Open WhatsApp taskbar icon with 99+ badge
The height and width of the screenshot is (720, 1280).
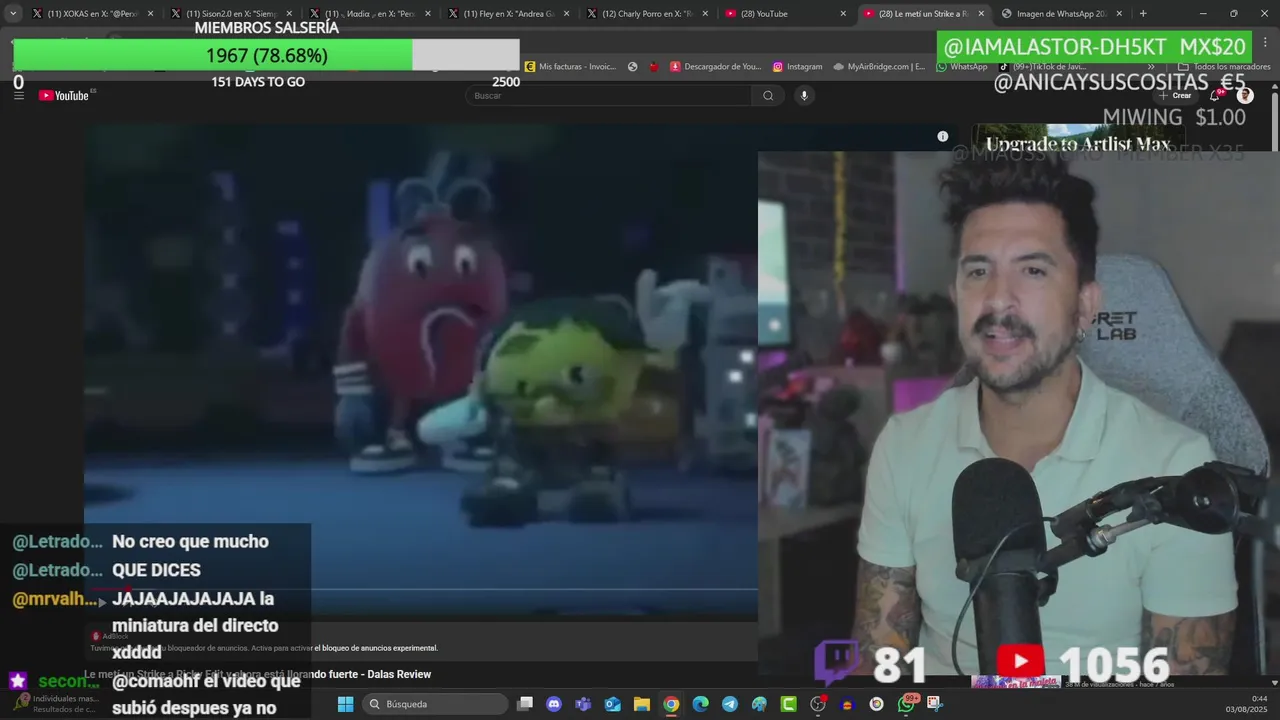tap(906, 704)
